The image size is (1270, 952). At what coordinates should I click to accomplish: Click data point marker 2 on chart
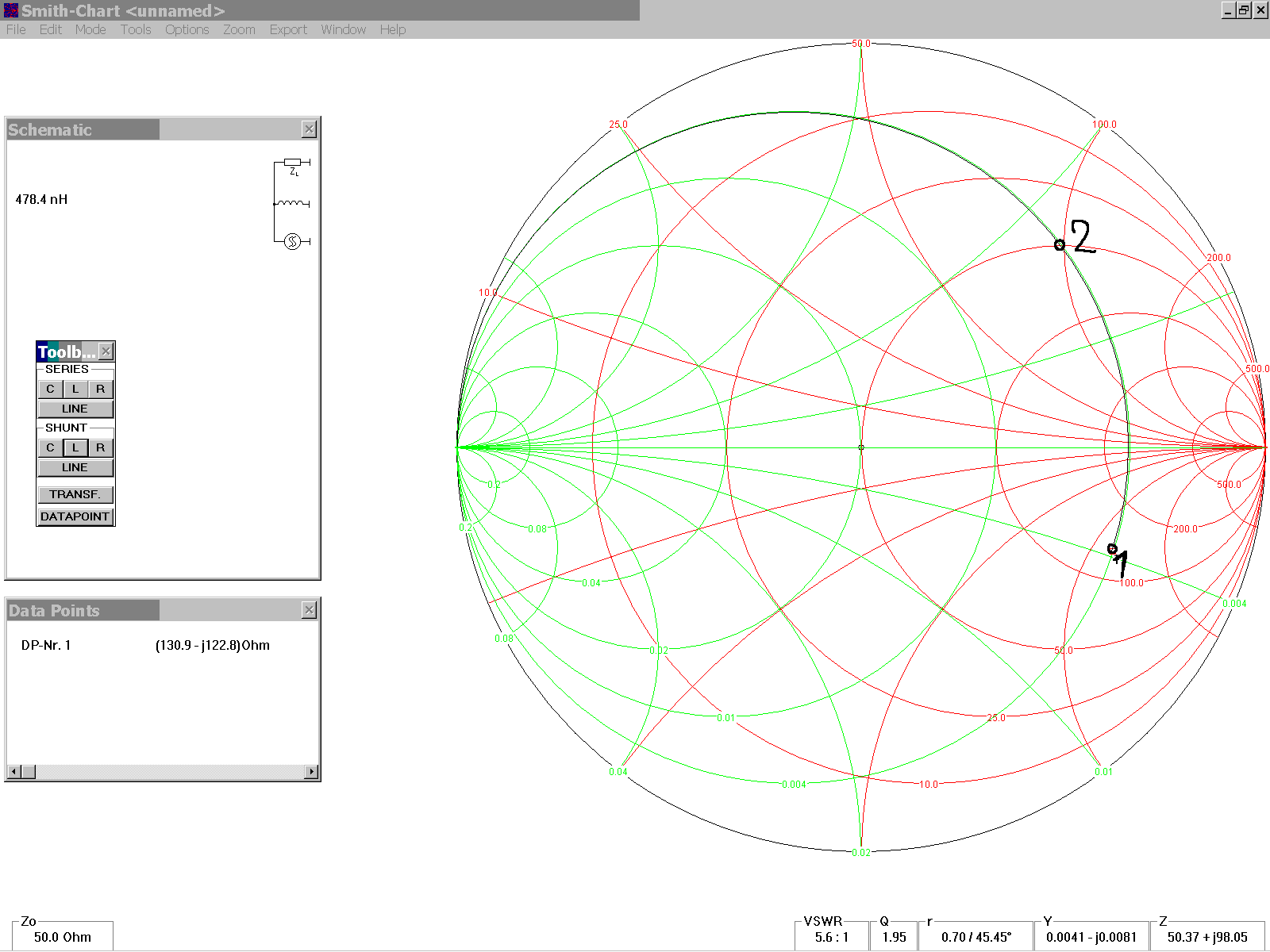(x=1060, y=245)
